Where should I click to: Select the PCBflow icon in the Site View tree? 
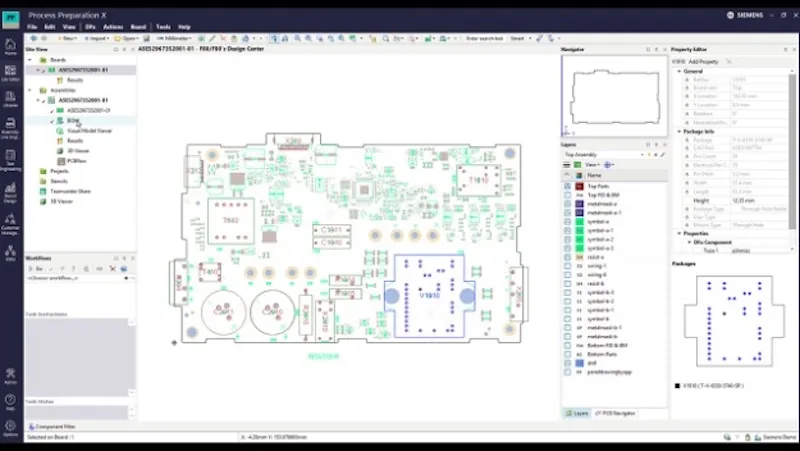click(61, 161)
